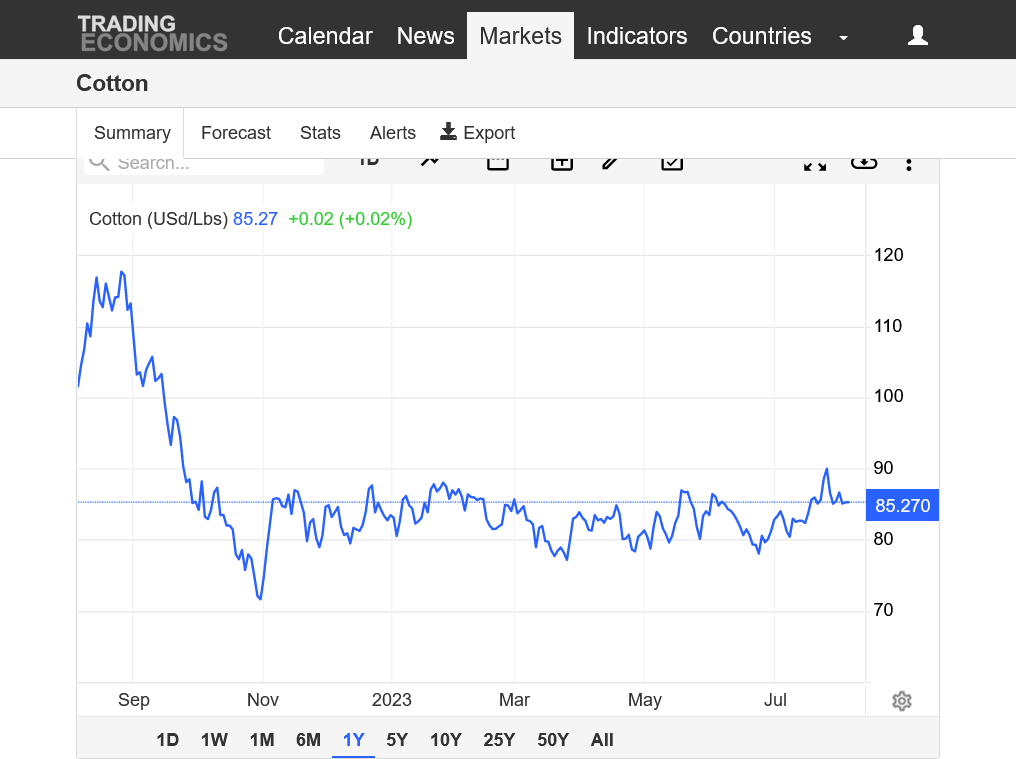Image resolution: width=1016 pixels, height=759 pixels.
Task: Select the 1Y time range
Action: 353,740
